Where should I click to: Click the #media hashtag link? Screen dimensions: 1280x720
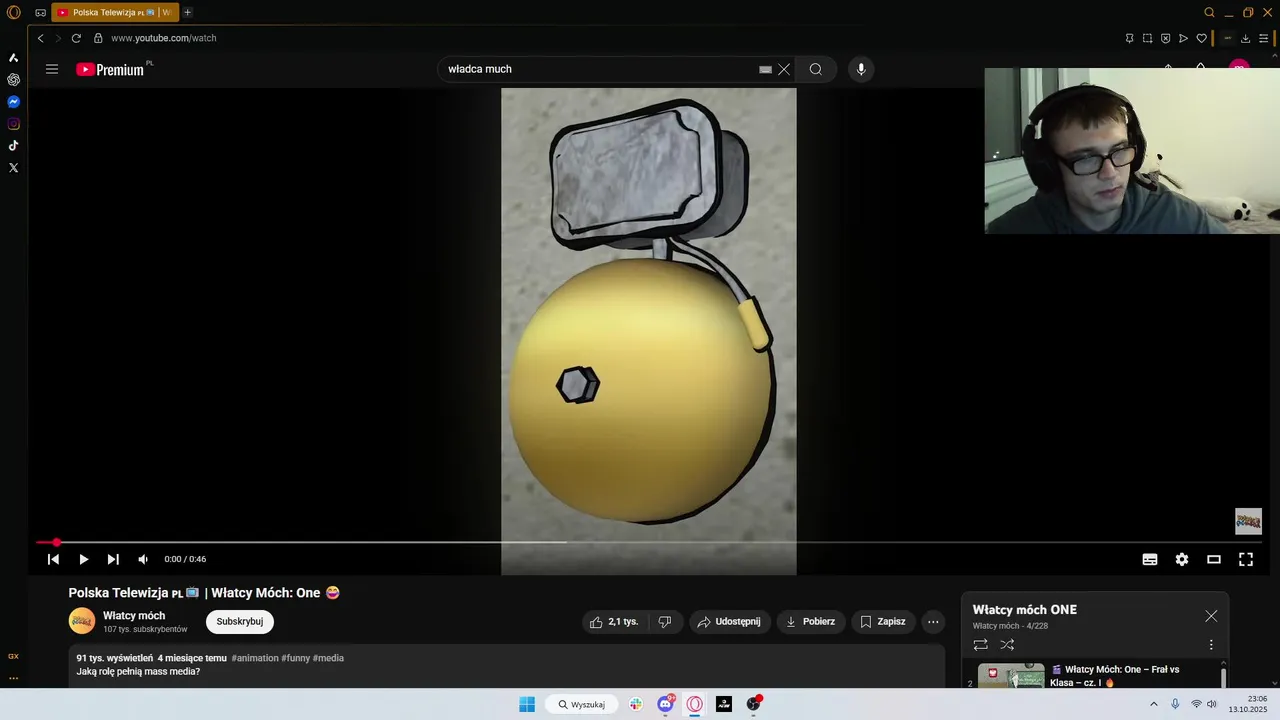pos(328,658)
